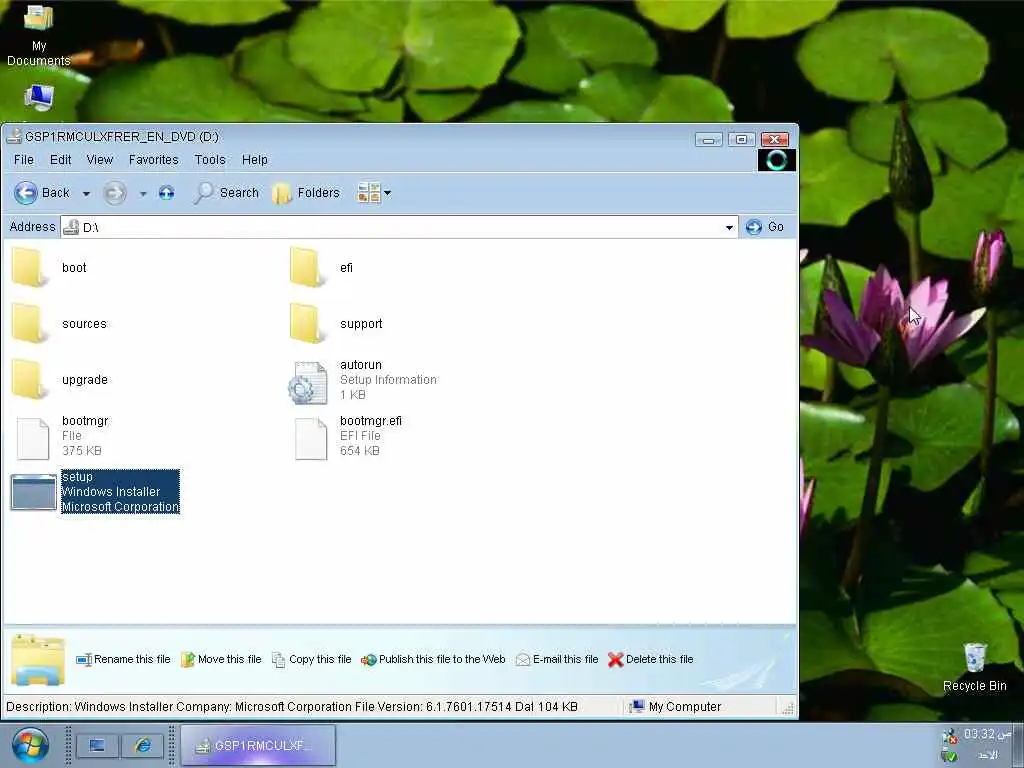Click the security shield tray icon
1024x768 pixels.
[x=949, y=736]
